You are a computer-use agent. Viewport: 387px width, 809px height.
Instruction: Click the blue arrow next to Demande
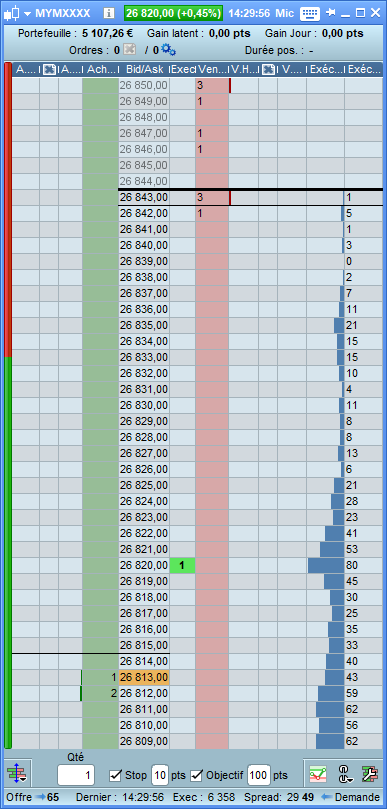click(x=326, y=797)
